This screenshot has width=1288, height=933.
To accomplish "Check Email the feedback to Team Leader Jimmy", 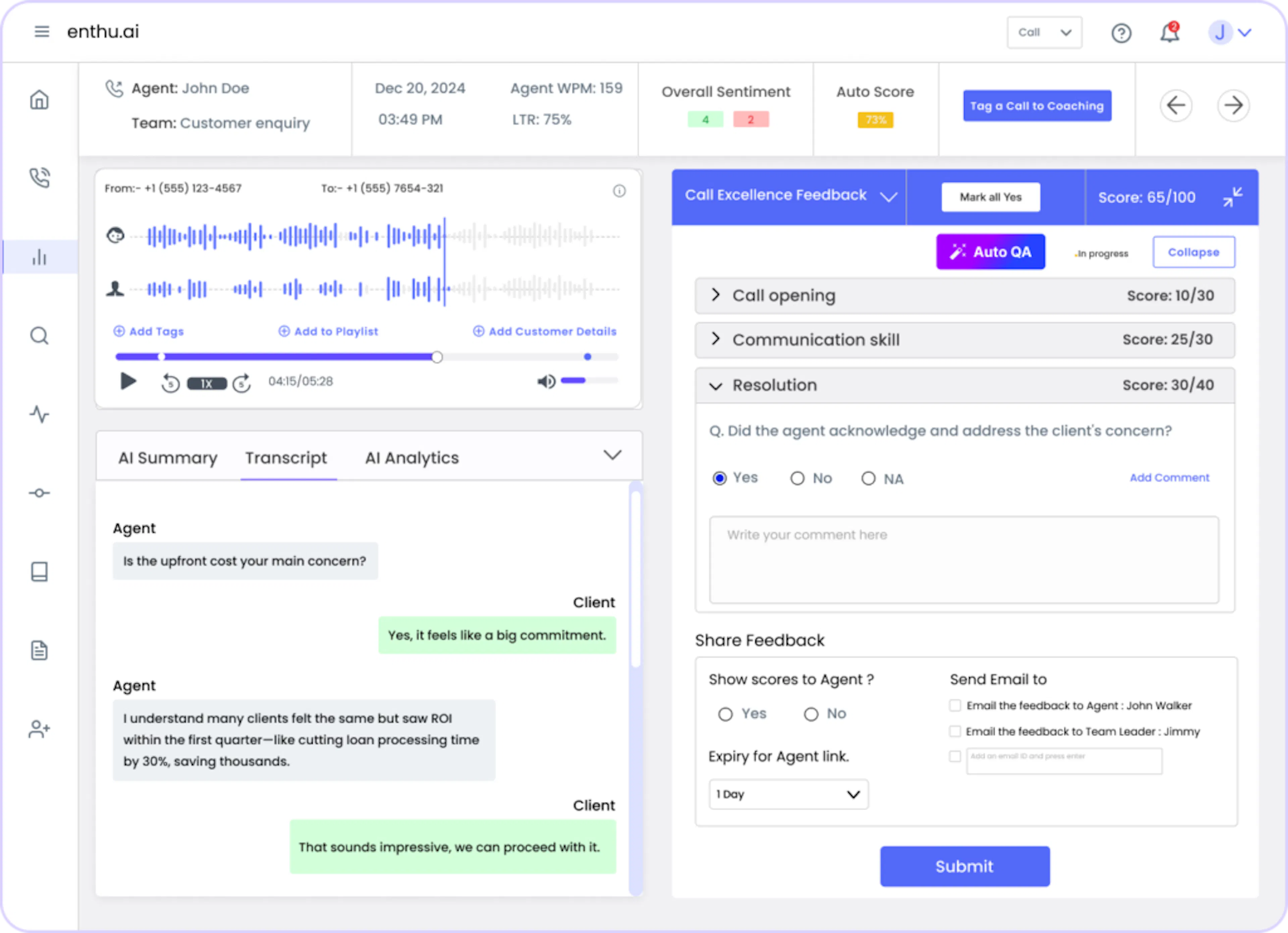I will (955, 732).
